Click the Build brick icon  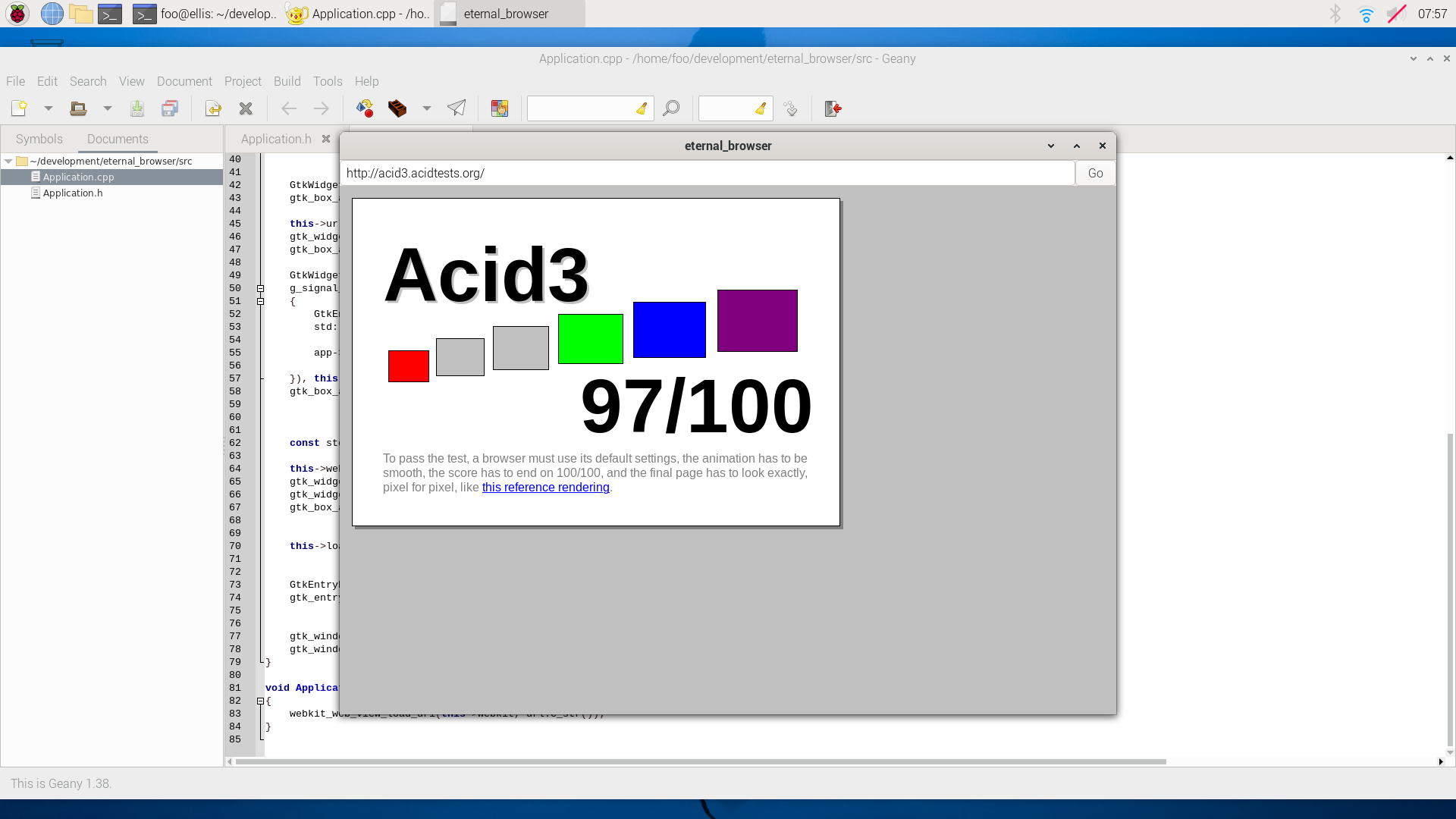tap(397, 108)
